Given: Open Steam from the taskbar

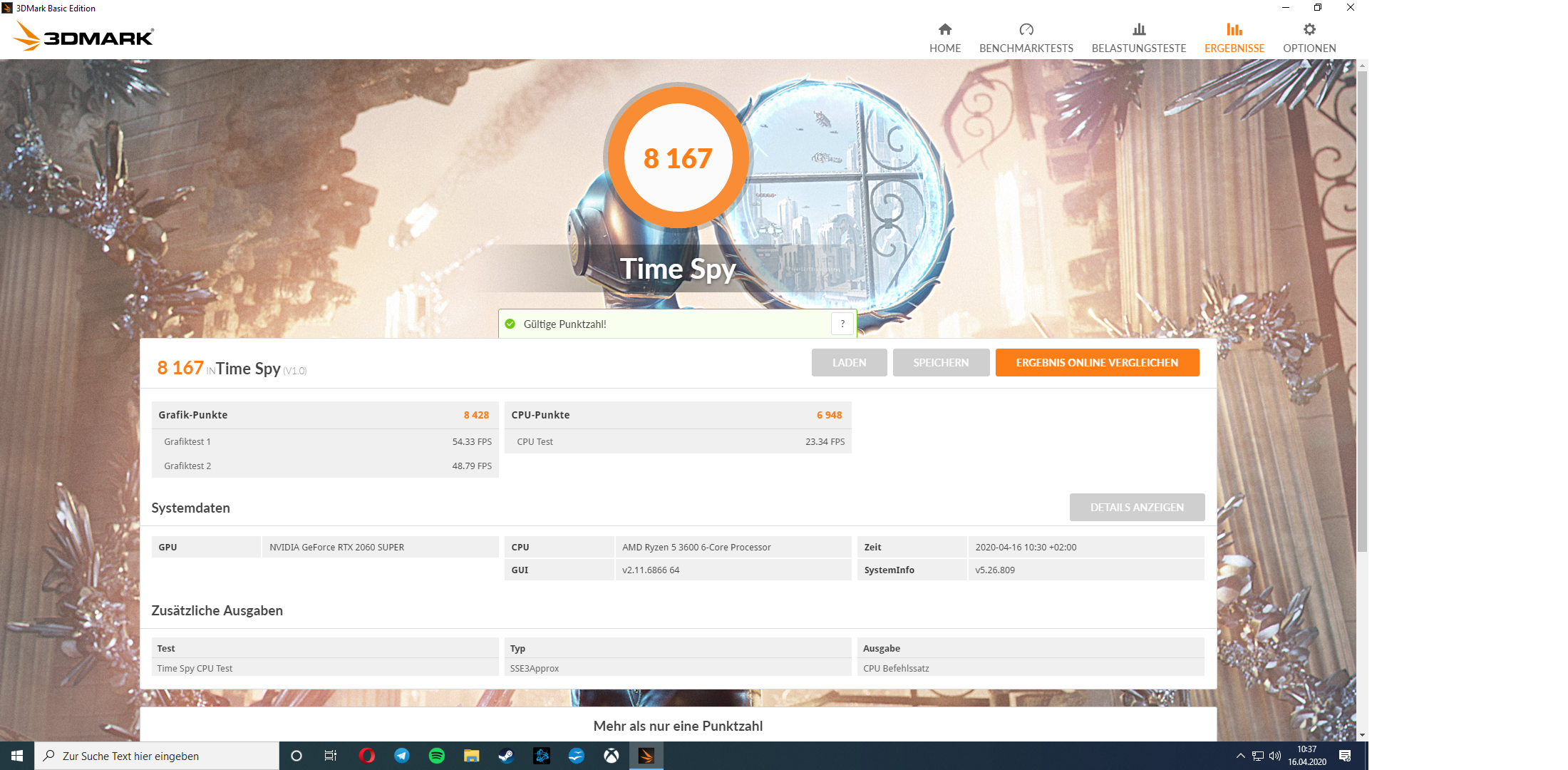Looking at the screenshot, I should (x=506, y=756).
